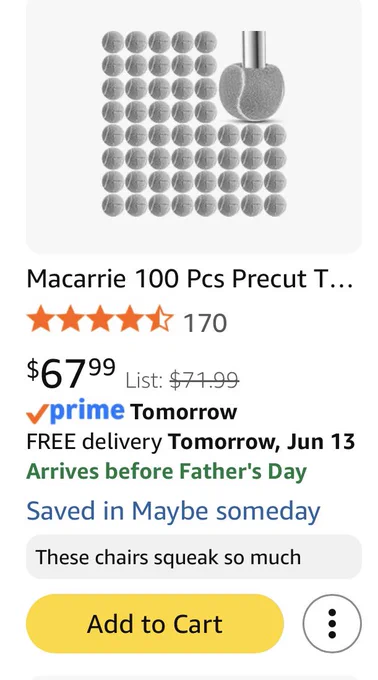
Task: Edit the 'These chairs squeak so much' note
Action: click(x=194, y=557)
